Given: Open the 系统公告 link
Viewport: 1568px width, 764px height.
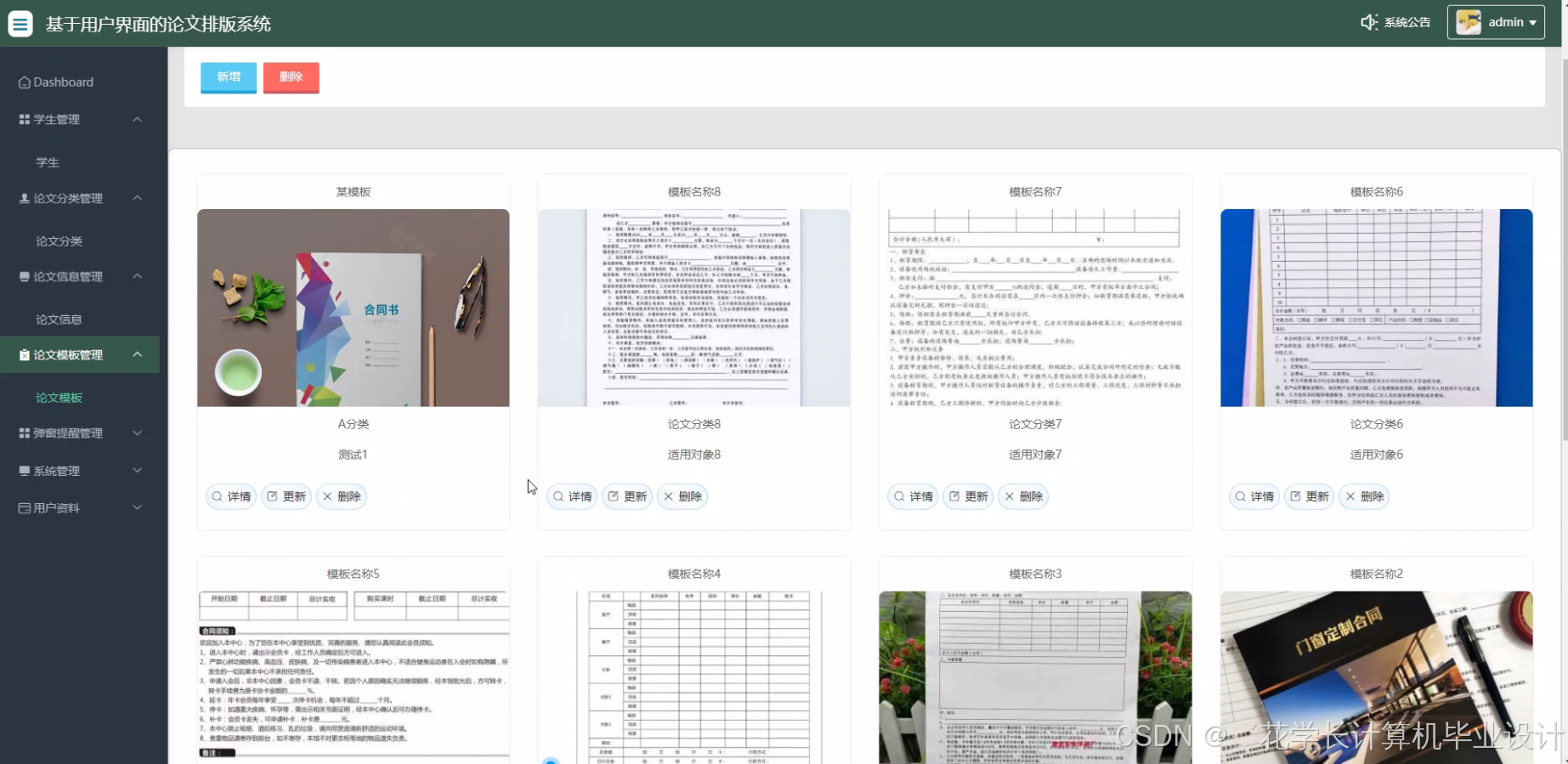Looking at the screenshot, I should pos(1407,22).
